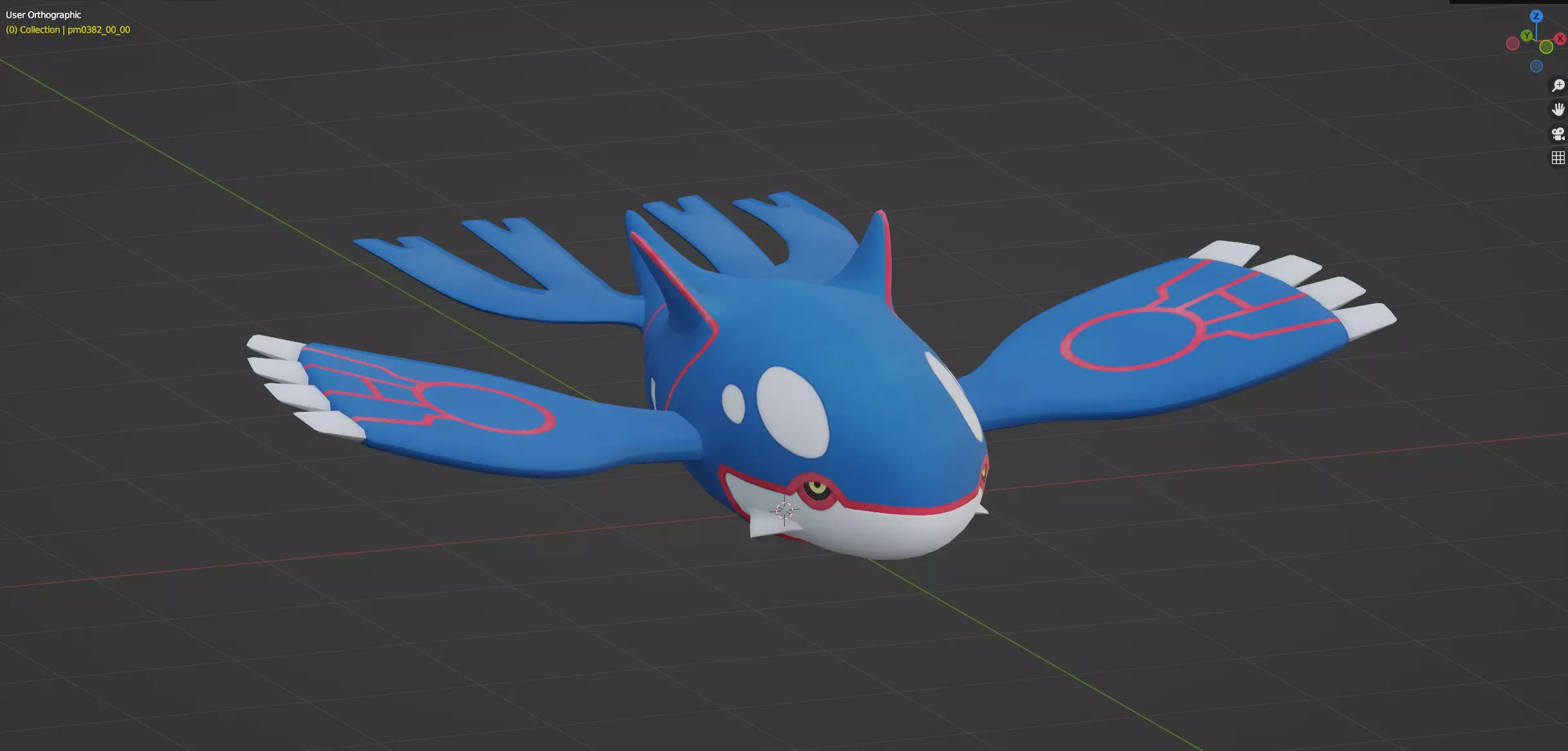Toggle perspective/orthographic grid icon
The height and width of the screenshot is (751, 1568).
(x=1558, y=158)
